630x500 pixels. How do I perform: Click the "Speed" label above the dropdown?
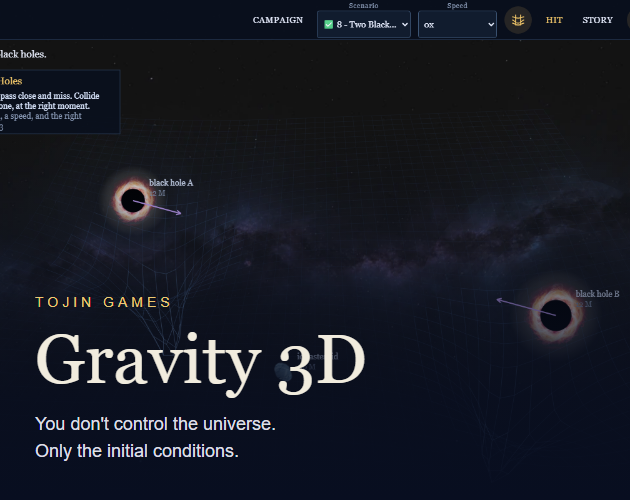click(x=457, y=6)
